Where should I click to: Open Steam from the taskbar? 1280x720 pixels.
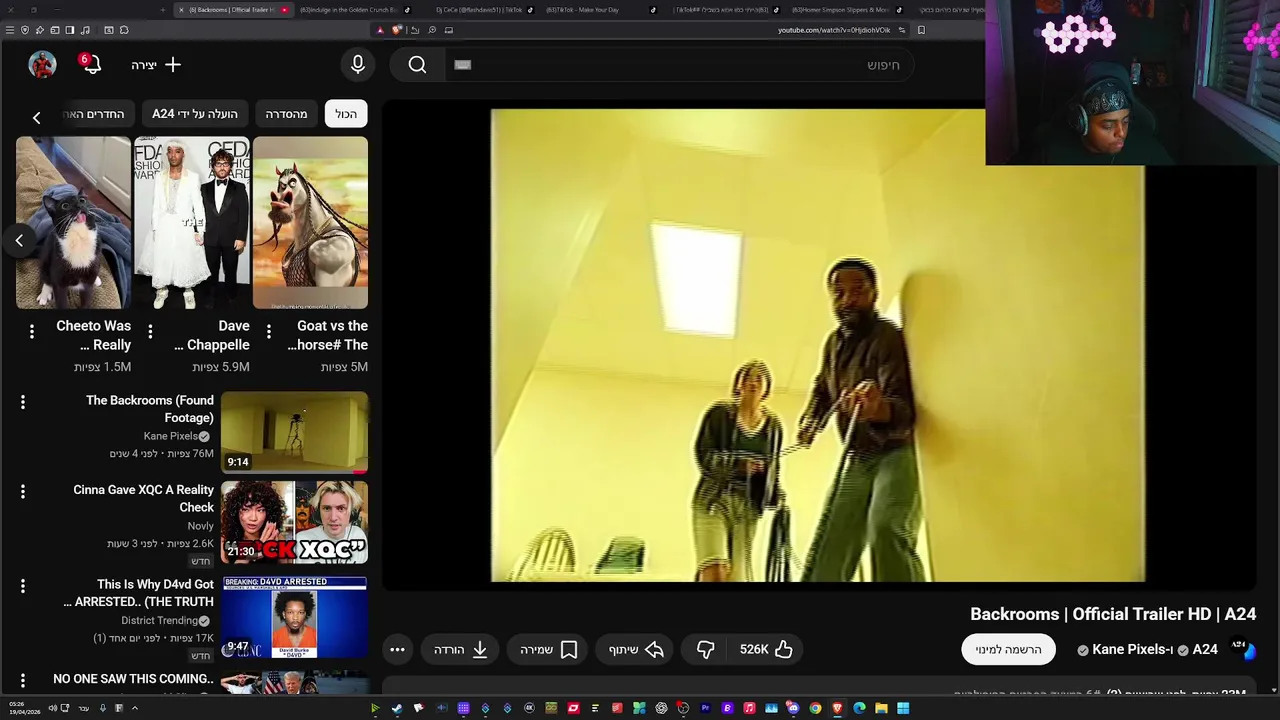pos(397,708)
